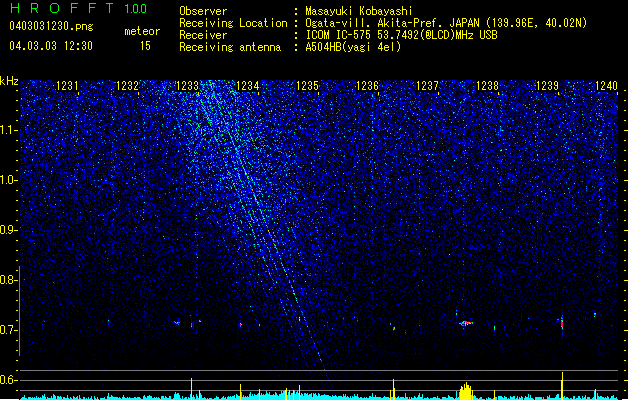Screen dimensions: 629x400
Task: Click the 0.7 kHz frequency label
Action: [x=8, y=330]
